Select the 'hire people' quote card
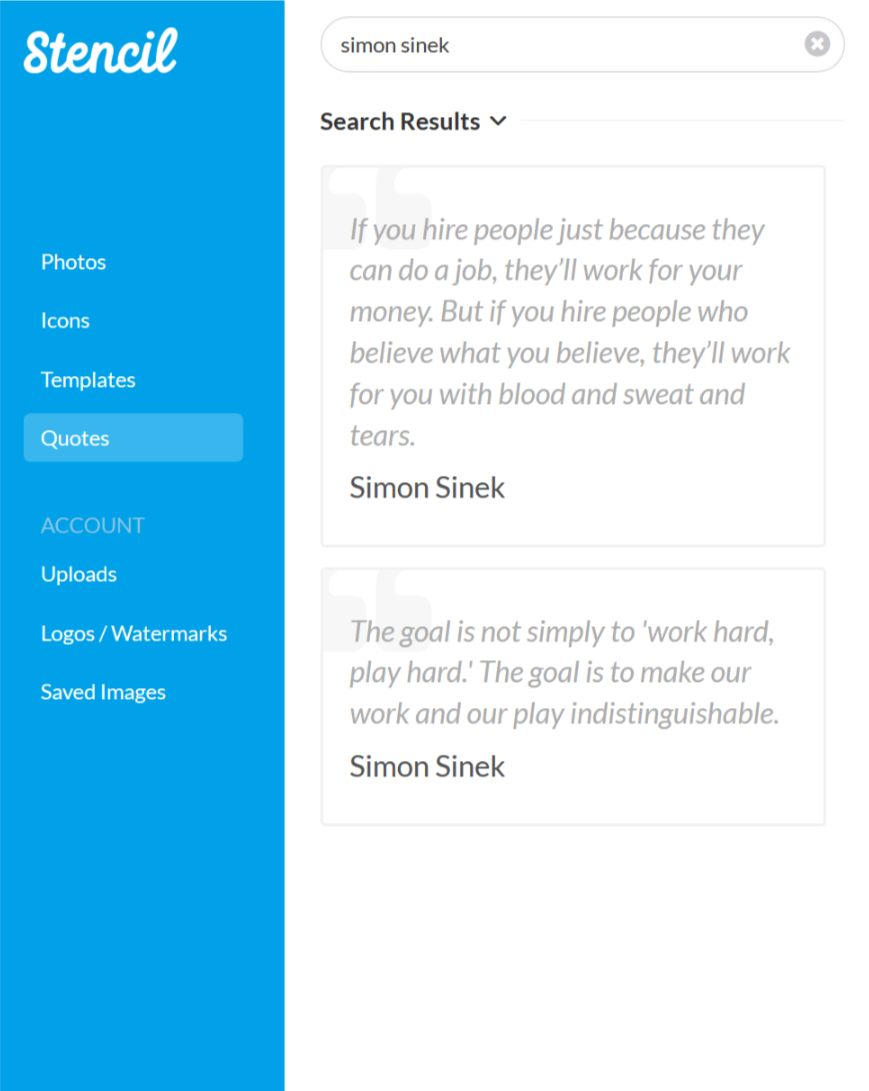This screenshot has height=1091, width=869. click(x=573, y=356)
